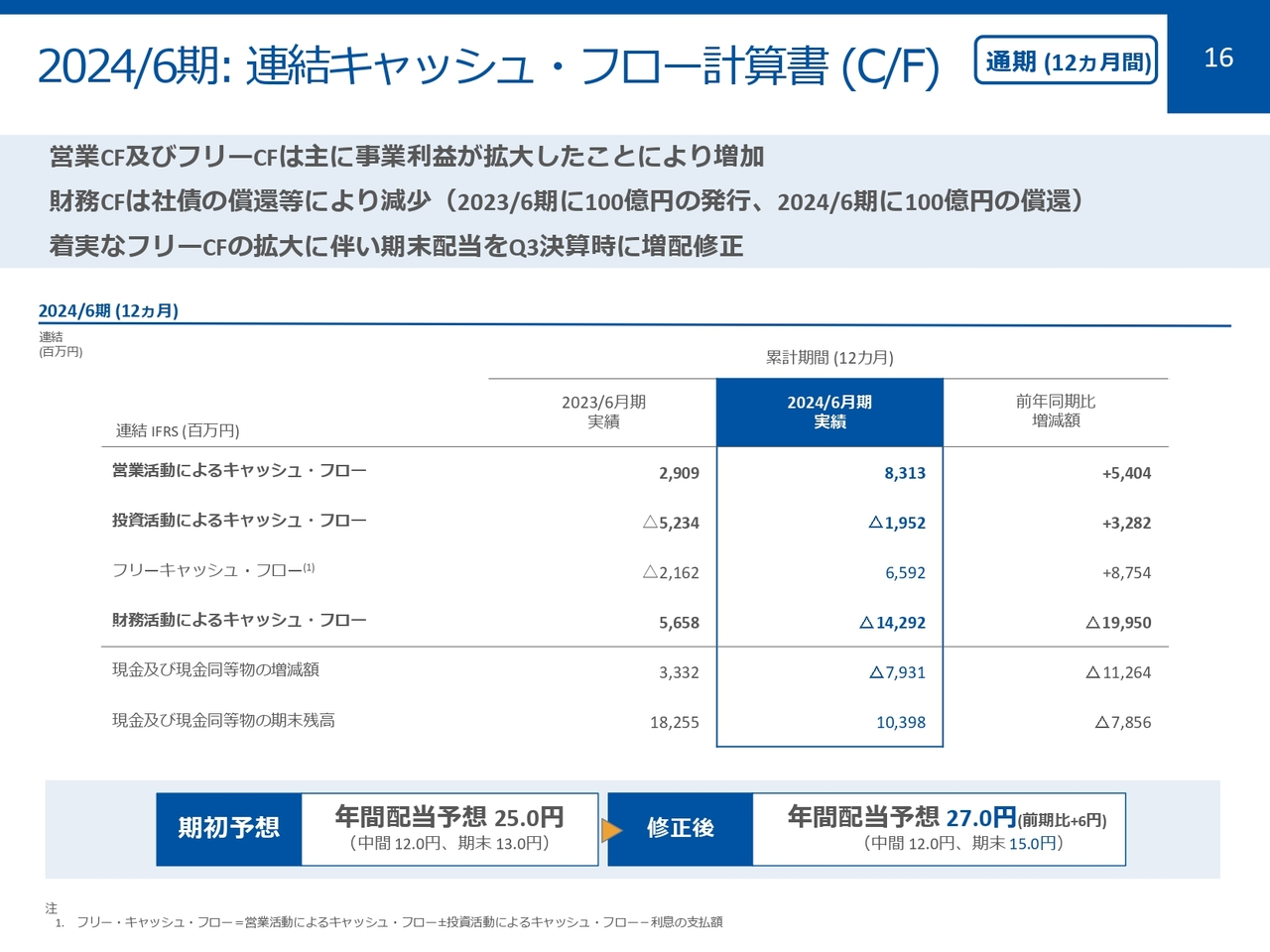This screenshot has width=1270, height=952.
Task: Select the 2024/6期 実績 column header
Action: [x=829, y=413]
